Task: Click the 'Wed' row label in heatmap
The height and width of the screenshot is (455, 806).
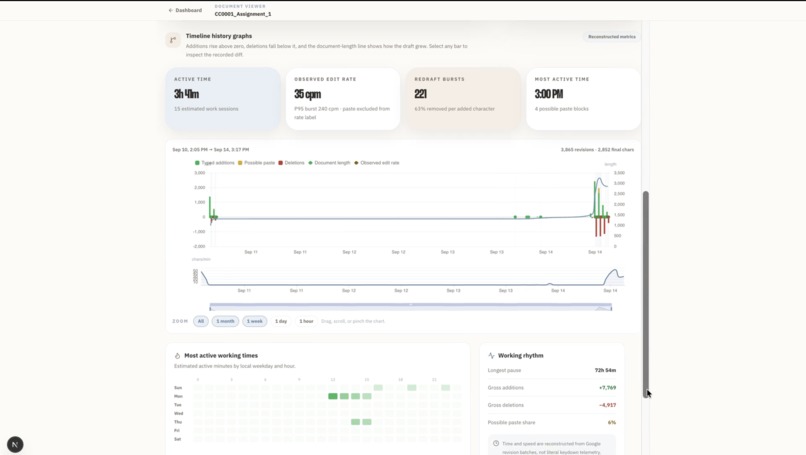Action: pyautogui.click(x=178, y=413)
